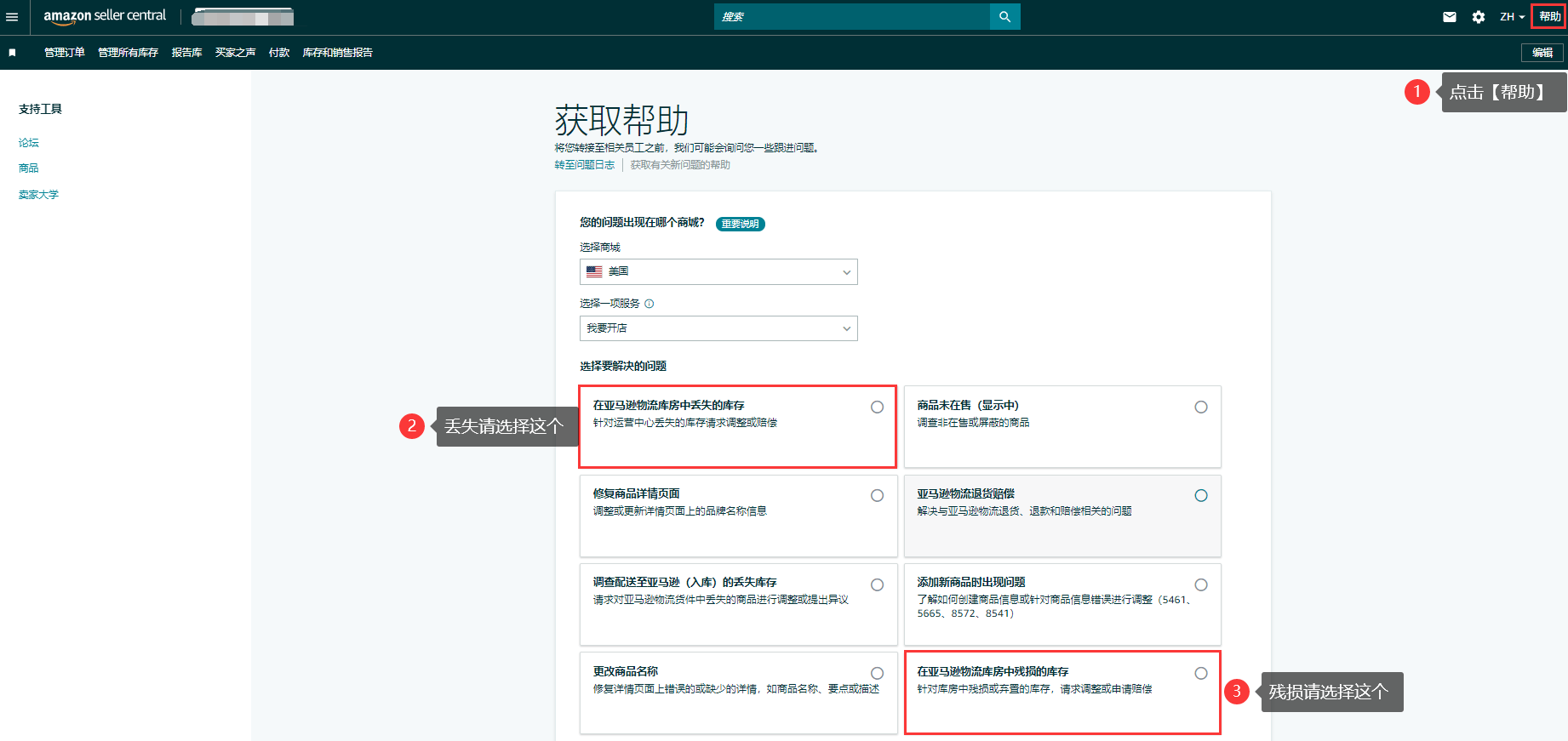Click the 更改商品名称 card title

tap(626, 671)
